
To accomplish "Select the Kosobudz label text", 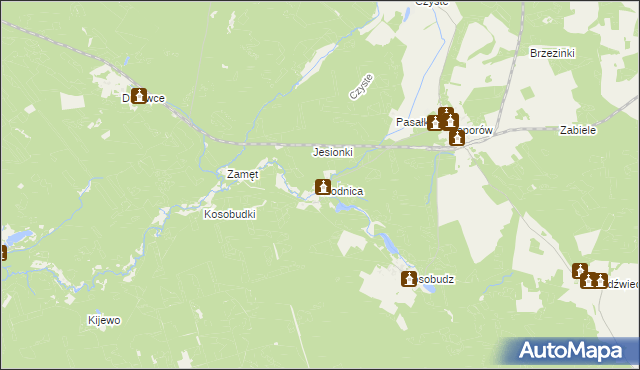I will 435,279.
